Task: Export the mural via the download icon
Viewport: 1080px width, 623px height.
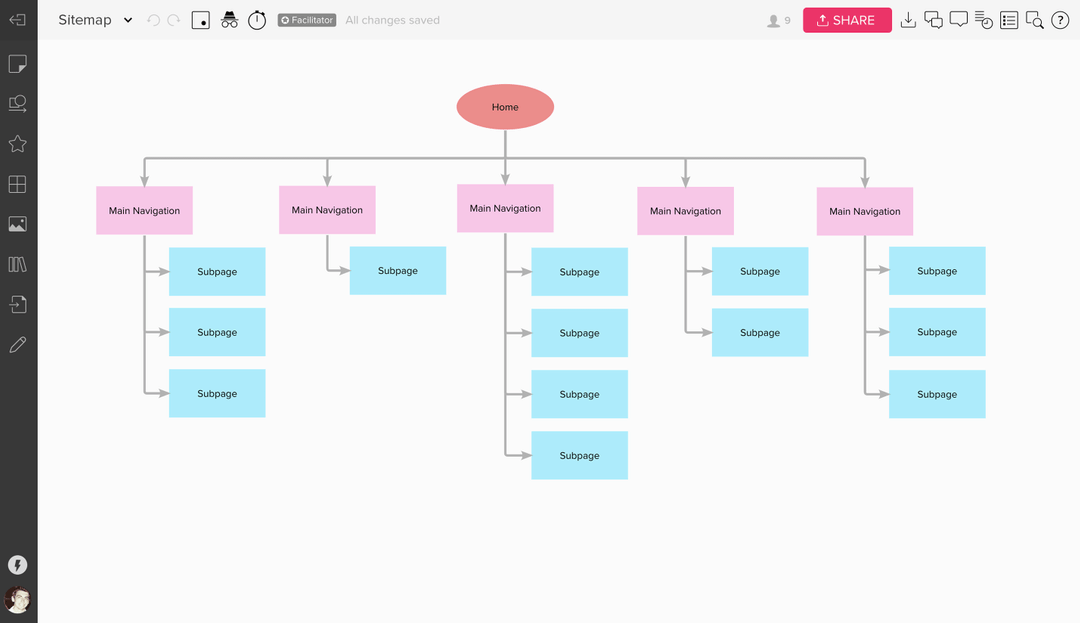Action: [x=908, y=19]
